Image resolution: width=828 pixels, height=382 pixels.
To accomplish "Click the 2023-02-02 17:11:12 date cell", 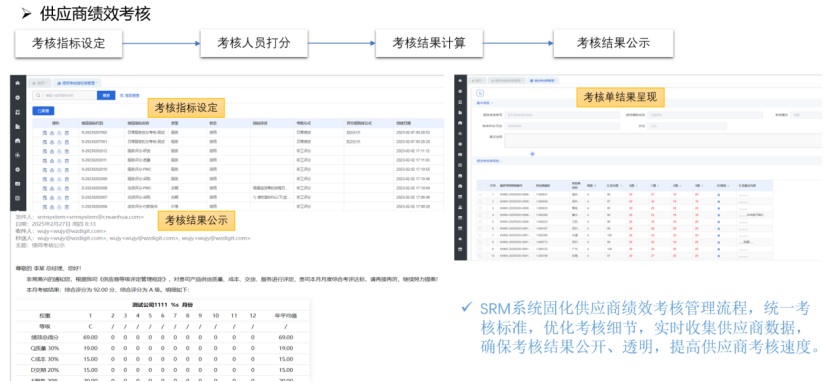I will (412, 151).
